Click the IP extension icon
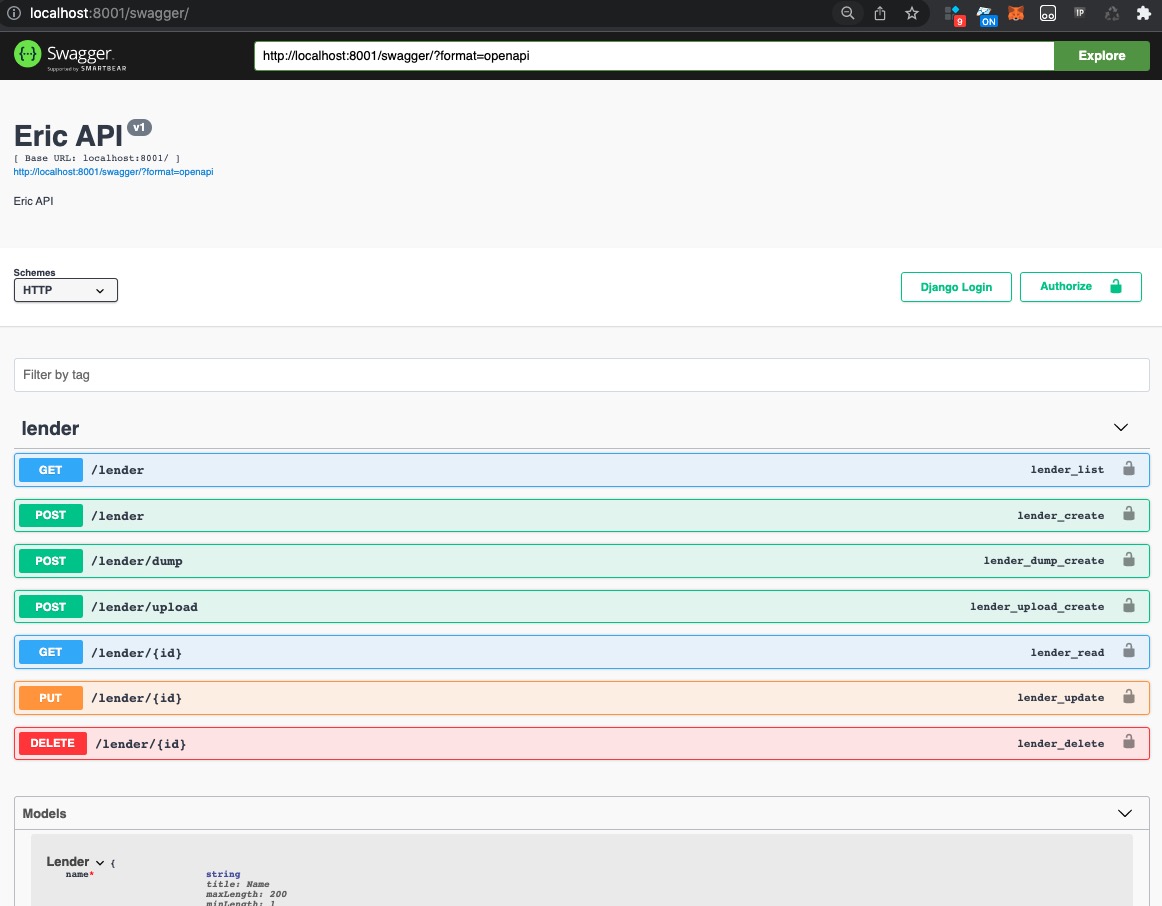Viewport: 1162px width, 906px height. 1079,12
